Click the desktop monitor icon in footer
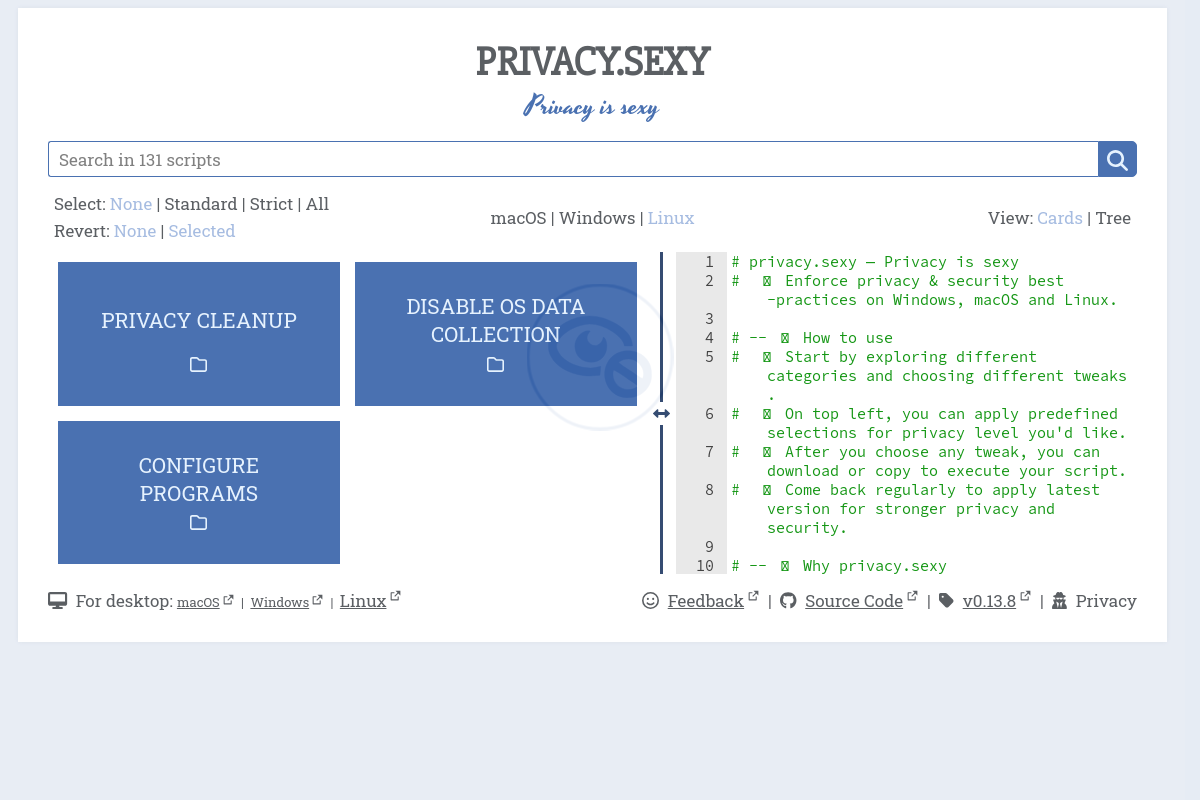The width and height of the screenshot is (1200, 800). [x=58, y=601]
